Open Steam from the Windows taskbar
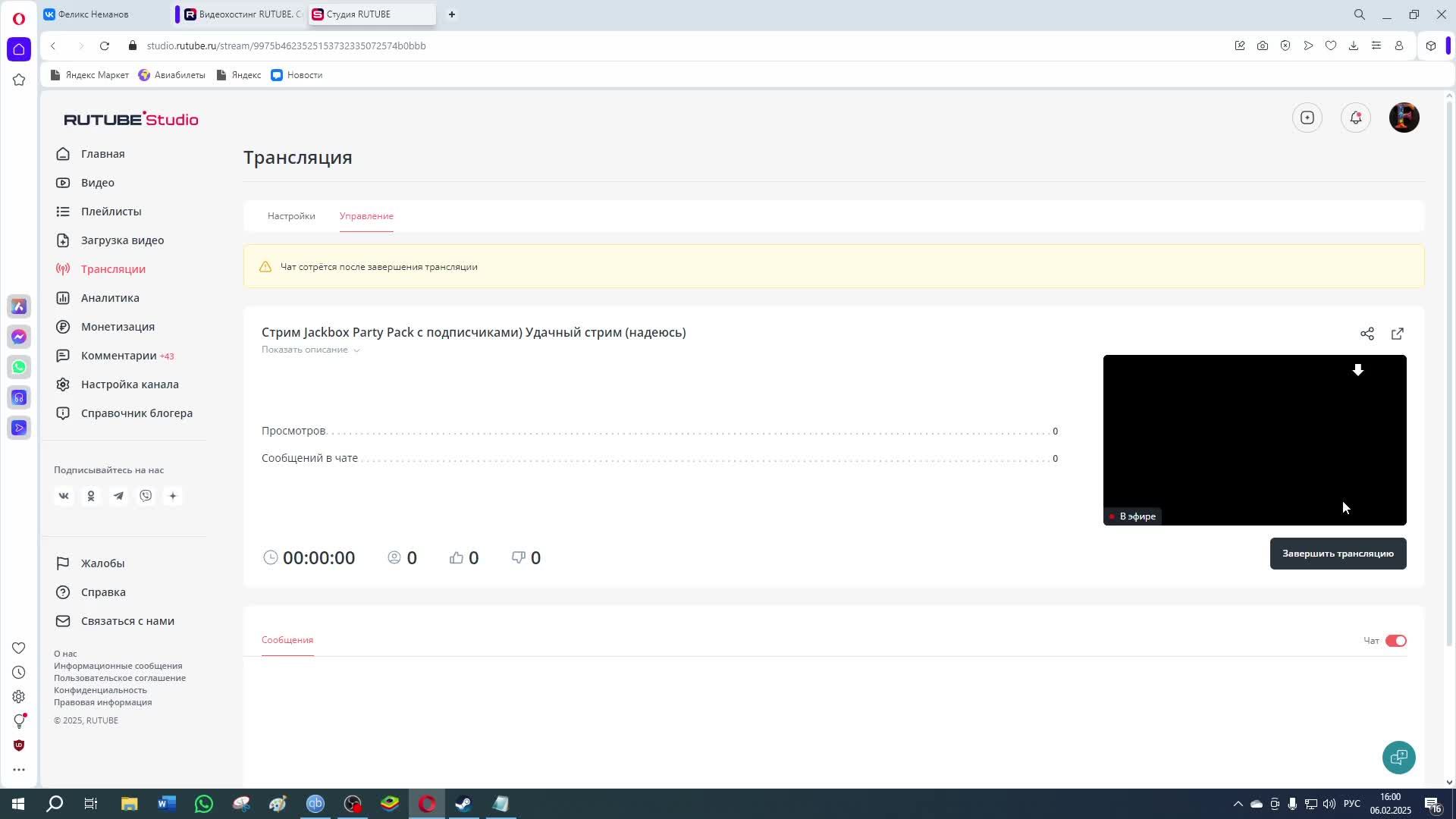Screen dimensions: 1456x819 tap(463, 804)
